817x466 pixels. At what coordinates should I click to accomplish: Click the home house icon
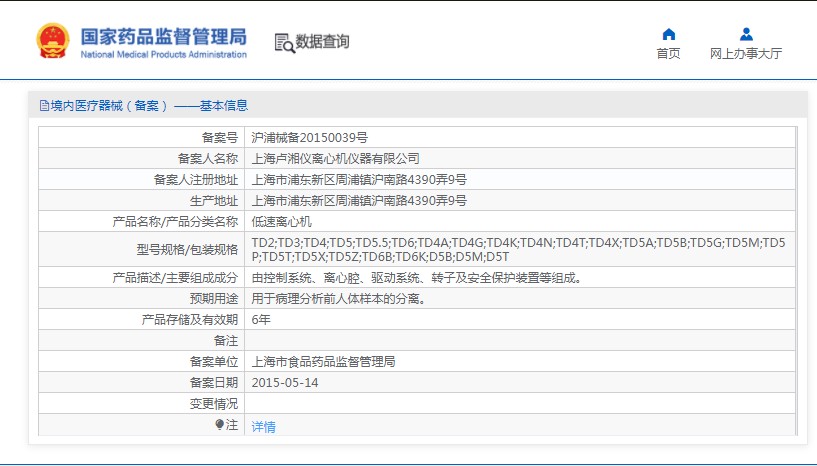click(x=669, y=34)
